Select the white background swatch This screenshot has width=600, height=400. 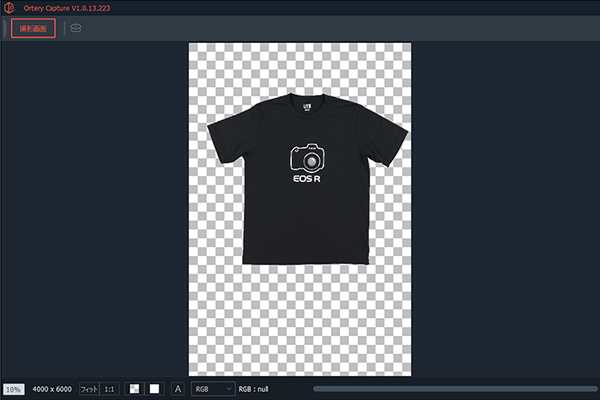154,388
